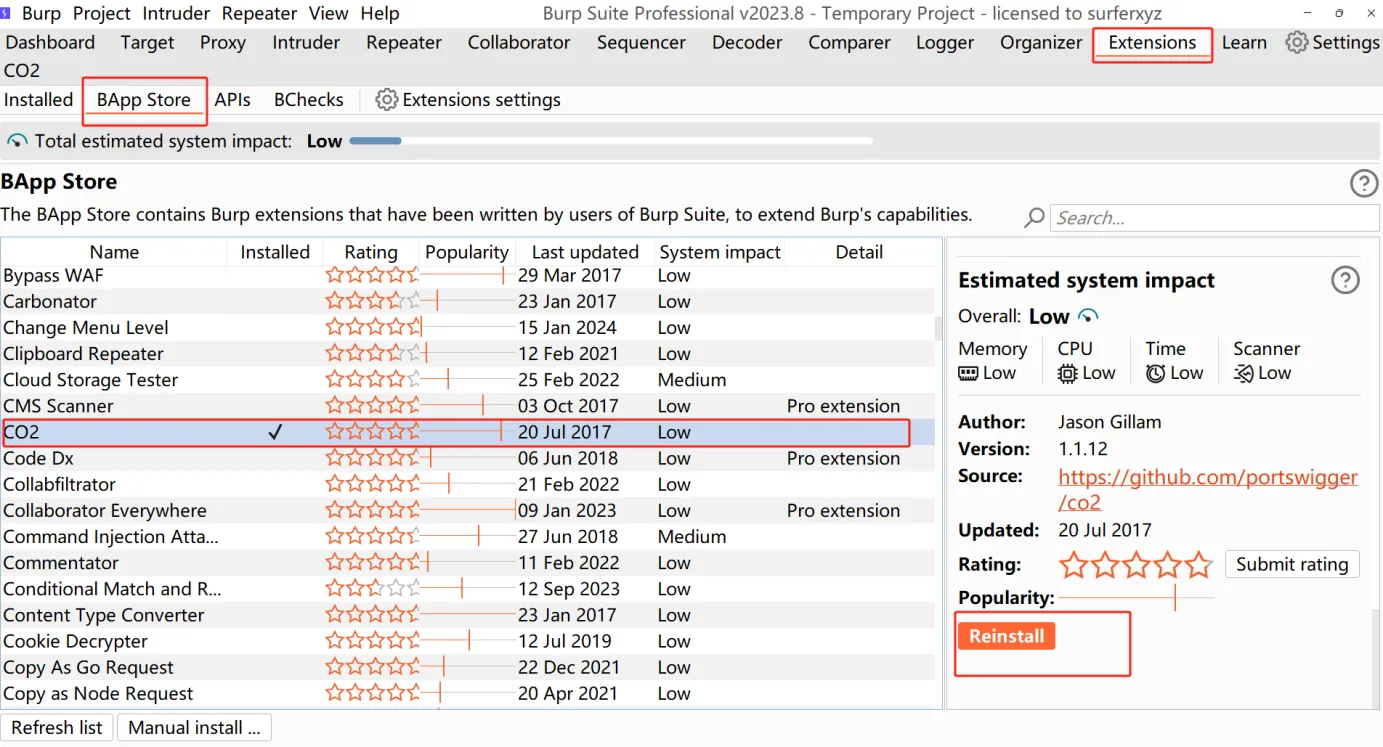Viewport: 1383px width, 747px height.
Task: Click the BApp search field
Action: pyautogui.click(x=1215, y=218)
